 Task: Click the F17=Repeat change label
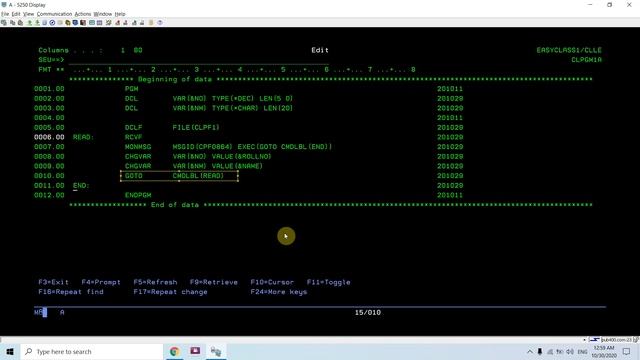pyautogui.click(x=170, y=292)
